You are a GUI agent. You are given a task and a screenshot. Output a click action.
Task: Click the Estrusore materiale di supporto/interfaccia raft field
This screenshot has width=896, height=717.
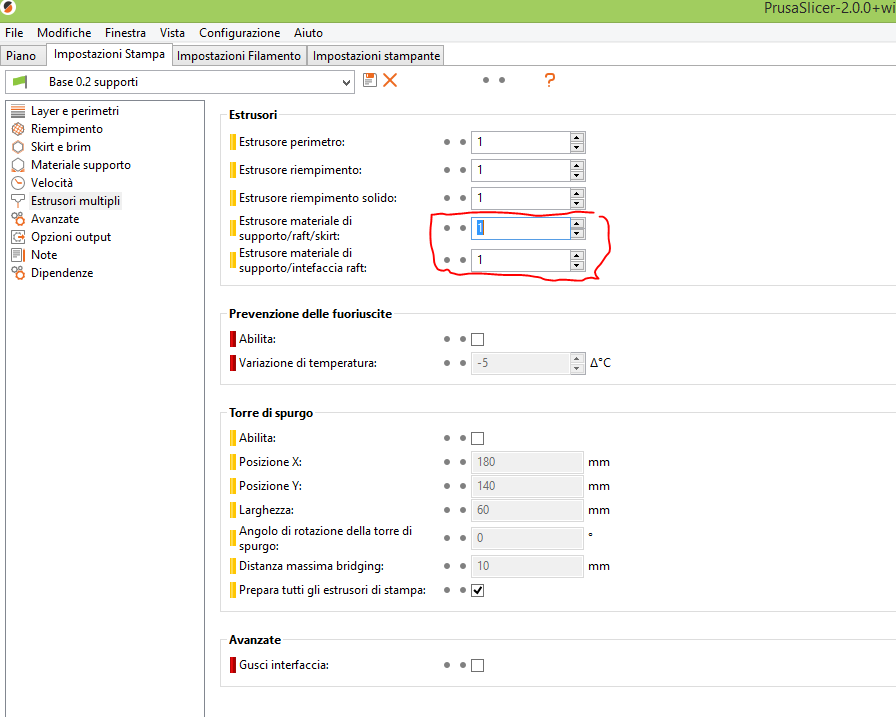520,260
